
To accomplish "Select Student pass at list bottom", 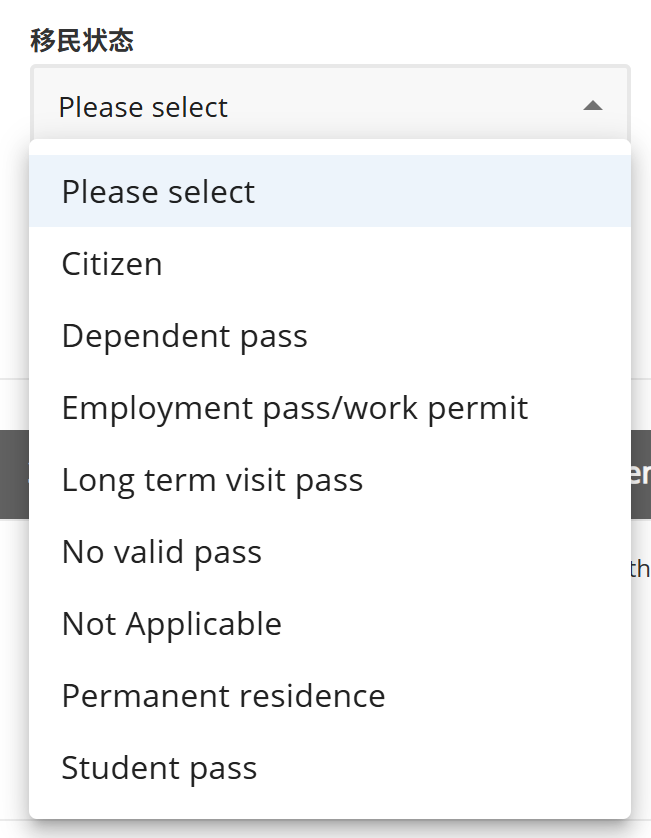I will tap(158, 767).
